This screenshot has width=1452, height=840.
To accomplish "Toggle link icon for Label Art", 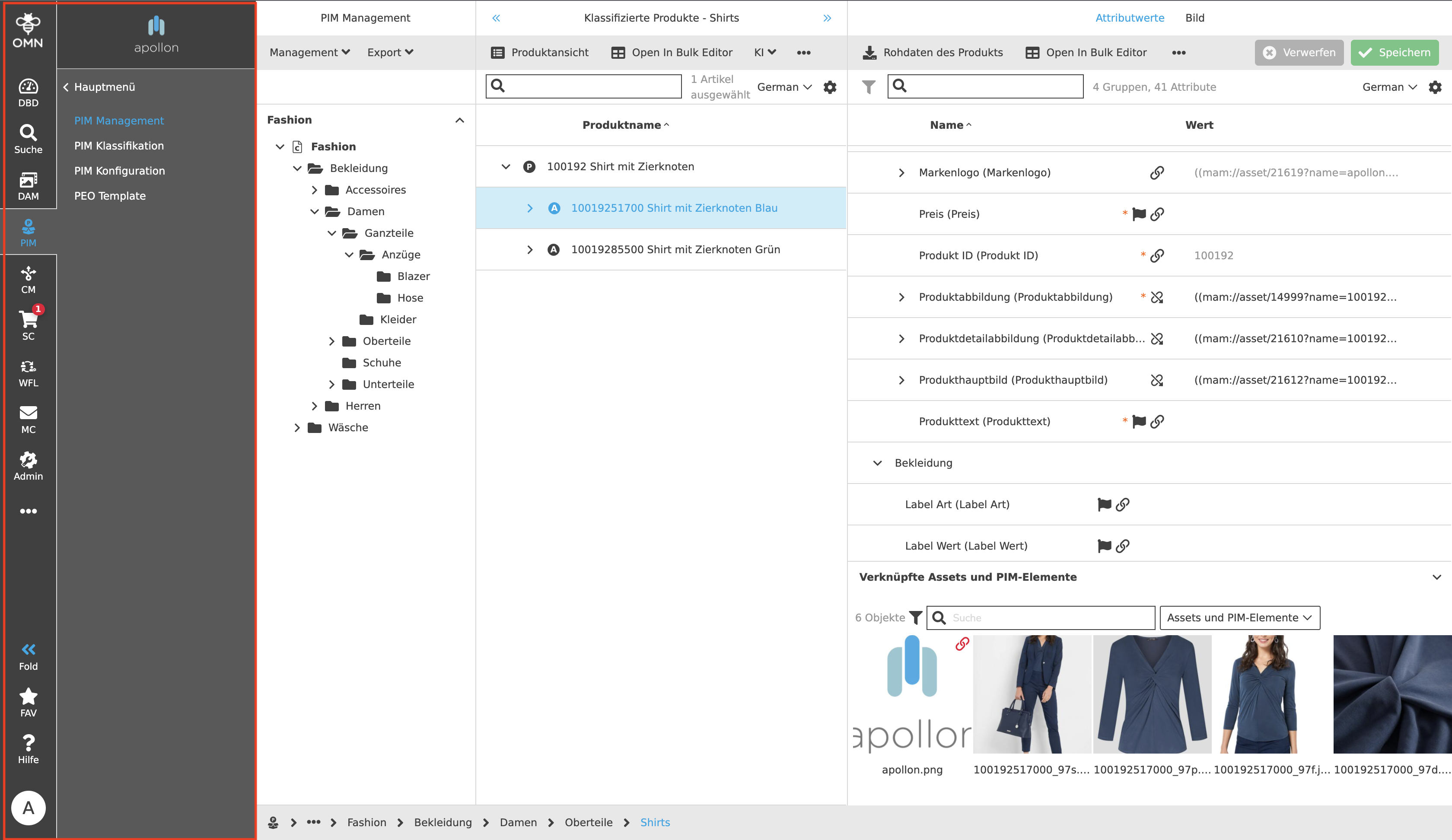I will click(x=1122, y=505).
